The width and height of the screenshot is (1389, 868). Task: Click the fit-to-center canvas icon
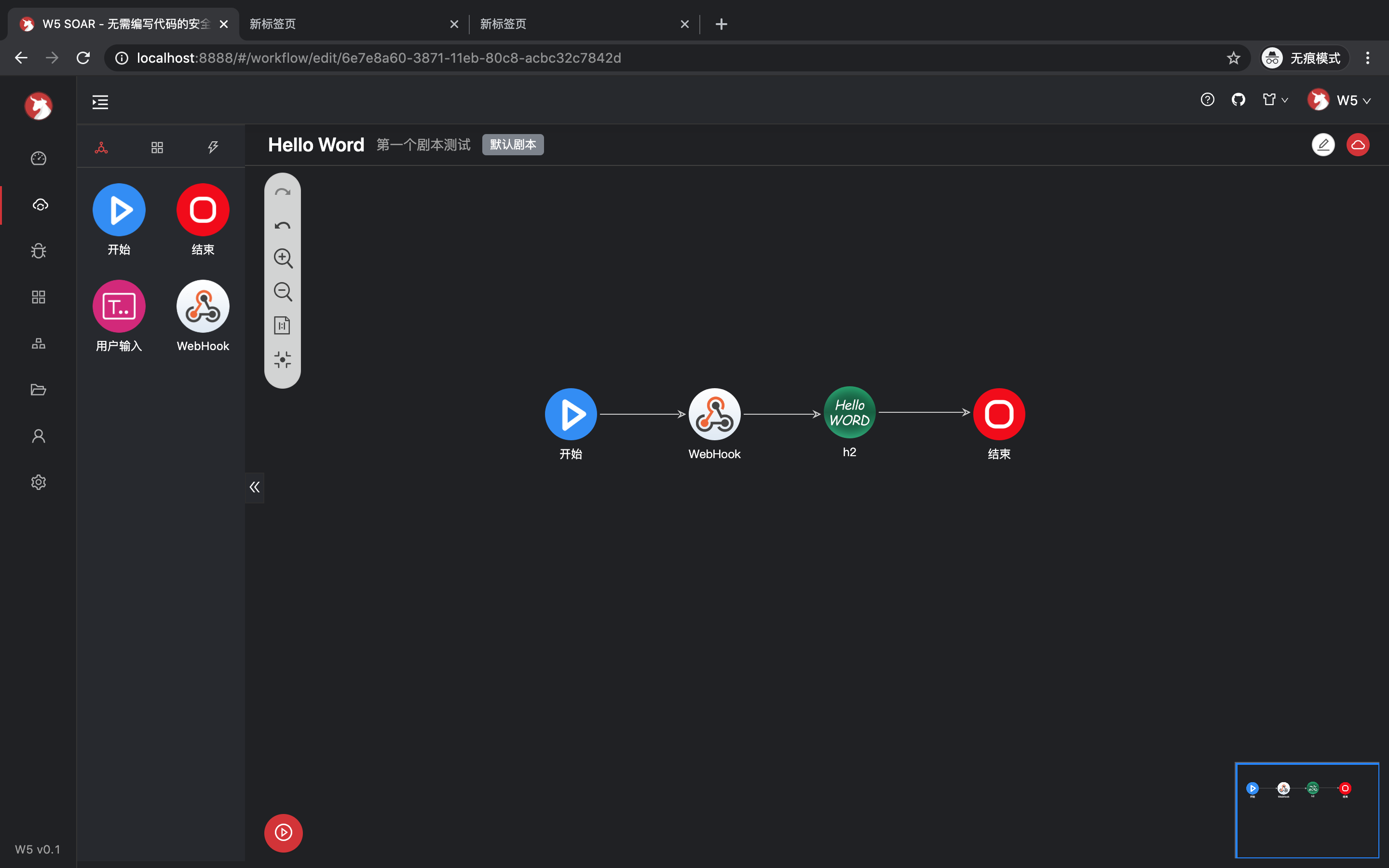click(x=283, y=360)
